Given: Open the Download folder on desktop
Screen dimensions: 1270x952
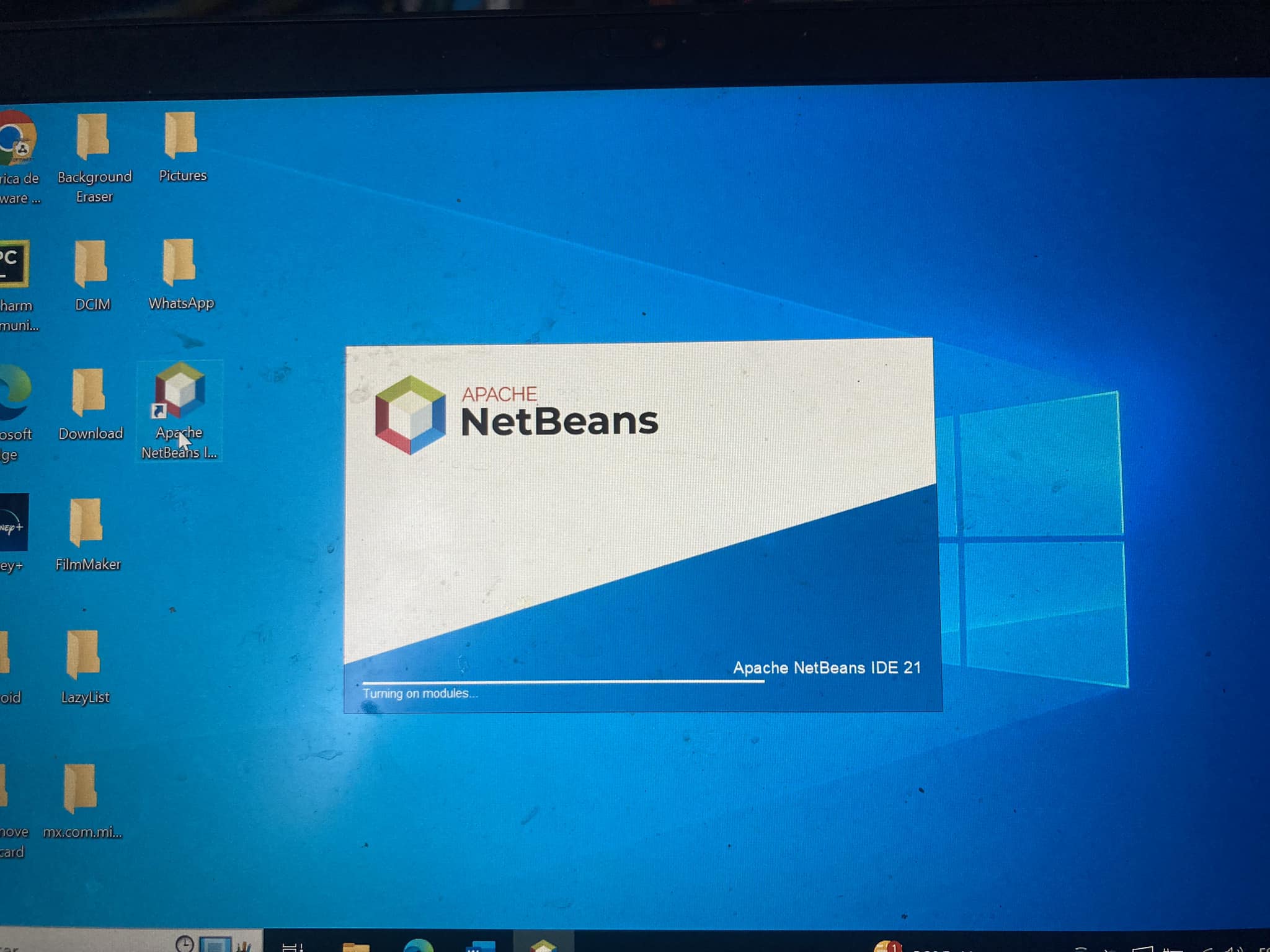Looking at the screenshot, I should (x=89, y=392).
